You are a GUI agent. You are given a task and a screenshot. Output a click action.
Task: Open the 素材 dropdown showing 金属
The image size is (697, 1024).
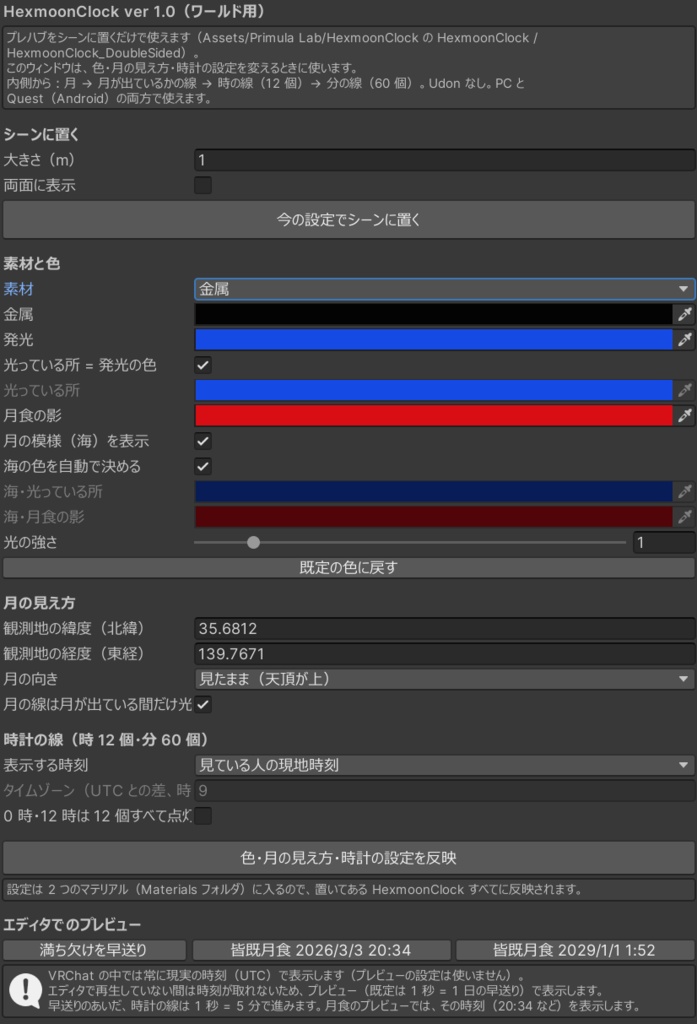pos(444,289)
